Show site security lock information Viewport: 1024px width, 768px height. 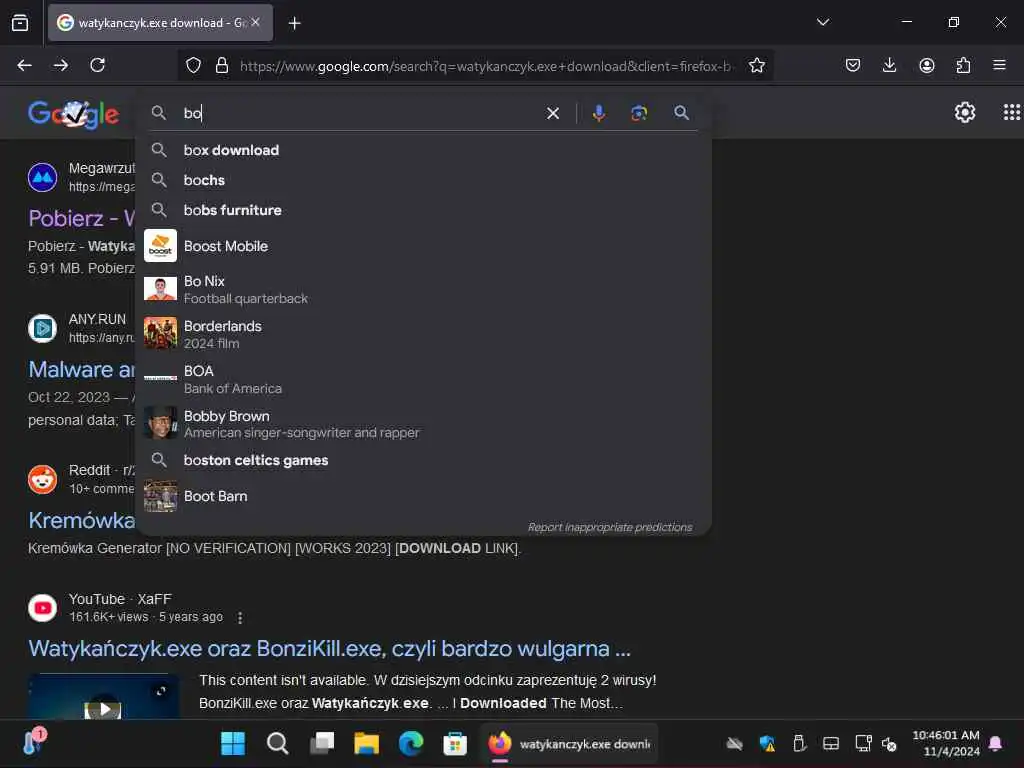coord(222,65)
